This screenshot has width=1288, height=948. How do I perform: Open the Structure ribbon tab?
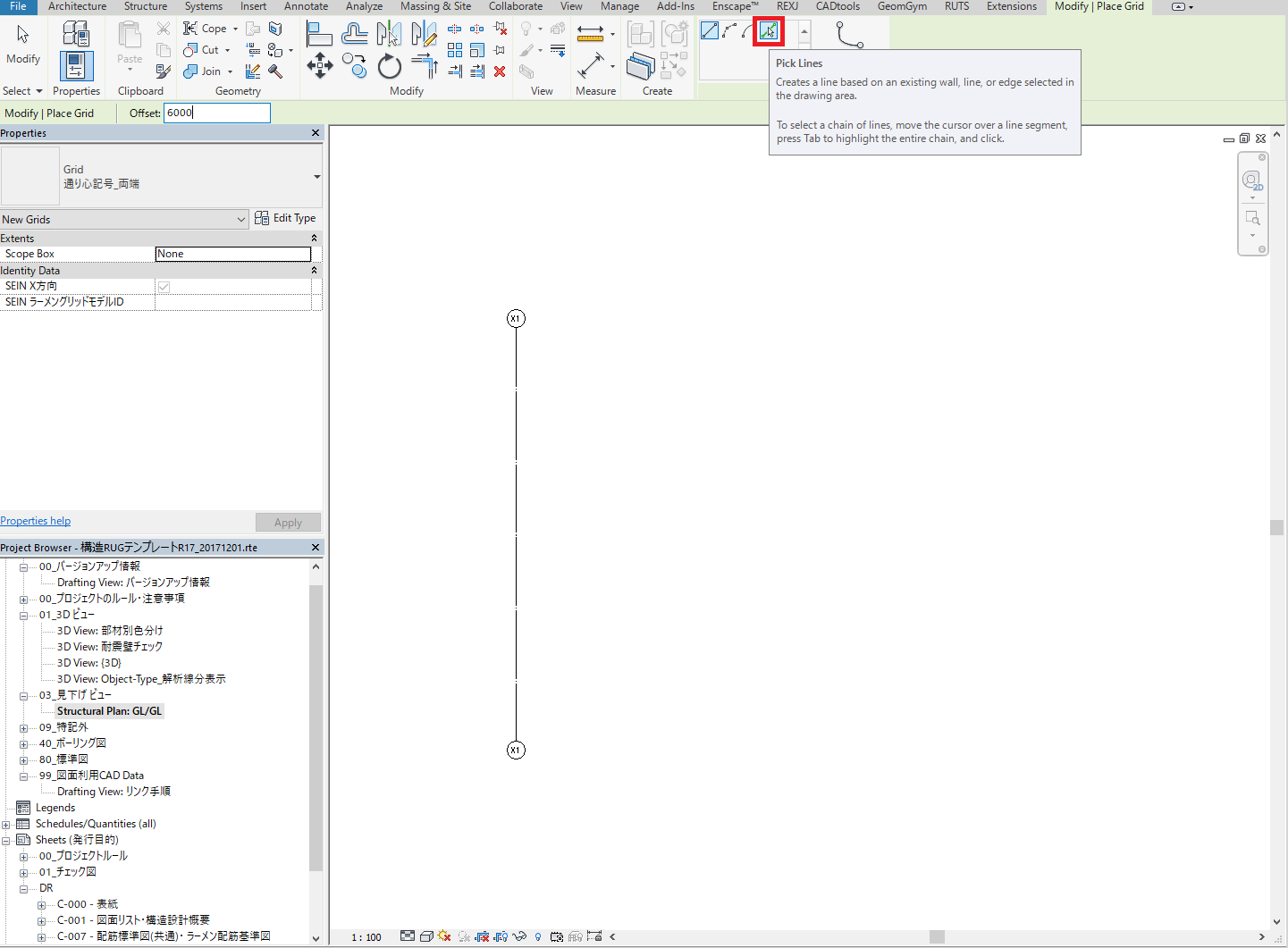coord(146,6)
